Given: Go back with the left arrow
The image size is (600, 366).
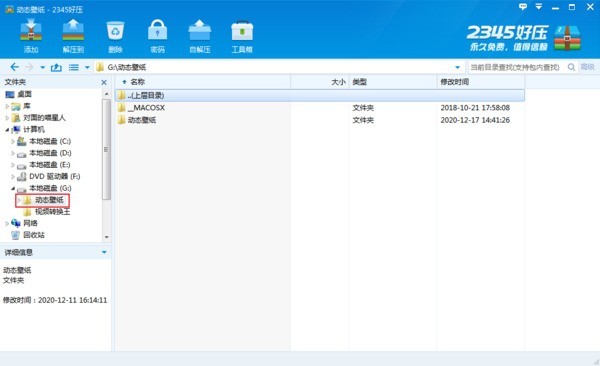Looking at the screenshot, I should 14,67.
